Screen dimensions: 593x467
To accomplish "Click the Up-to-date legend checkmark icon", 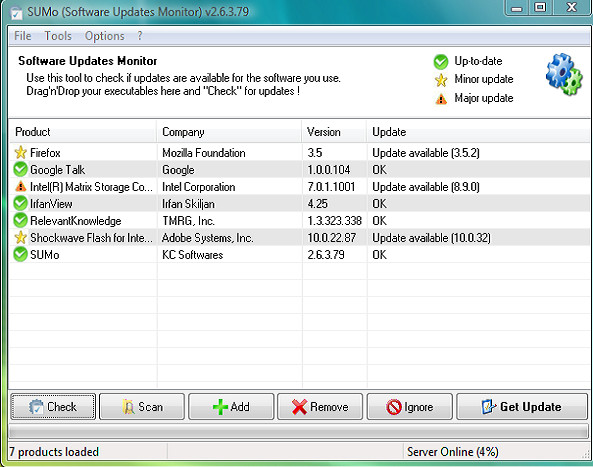I will pyautogui.click(x=441, y=62).
